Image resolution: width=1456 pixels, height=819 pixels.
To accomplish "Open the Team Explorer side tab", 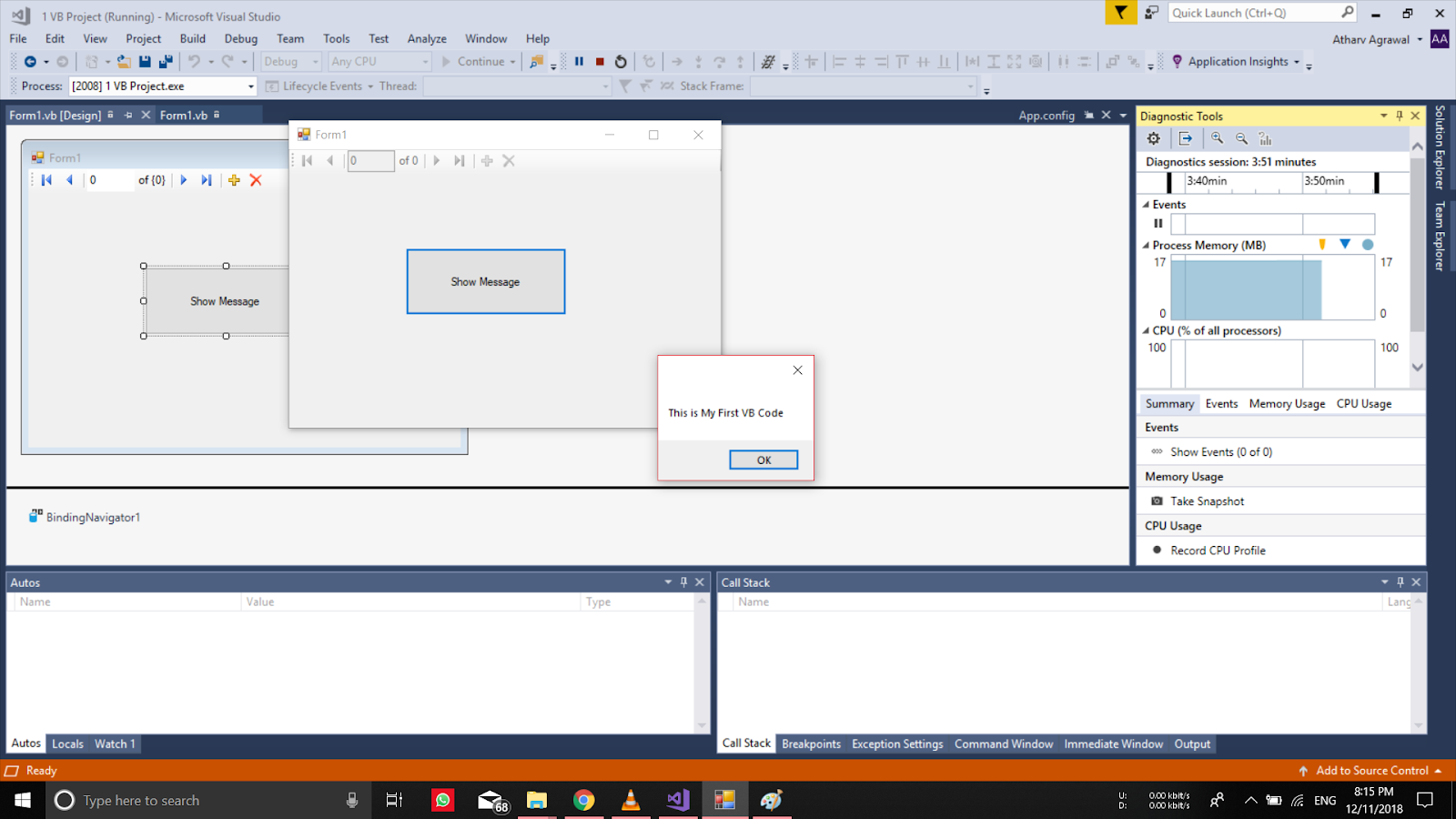I will point(1440,236).
